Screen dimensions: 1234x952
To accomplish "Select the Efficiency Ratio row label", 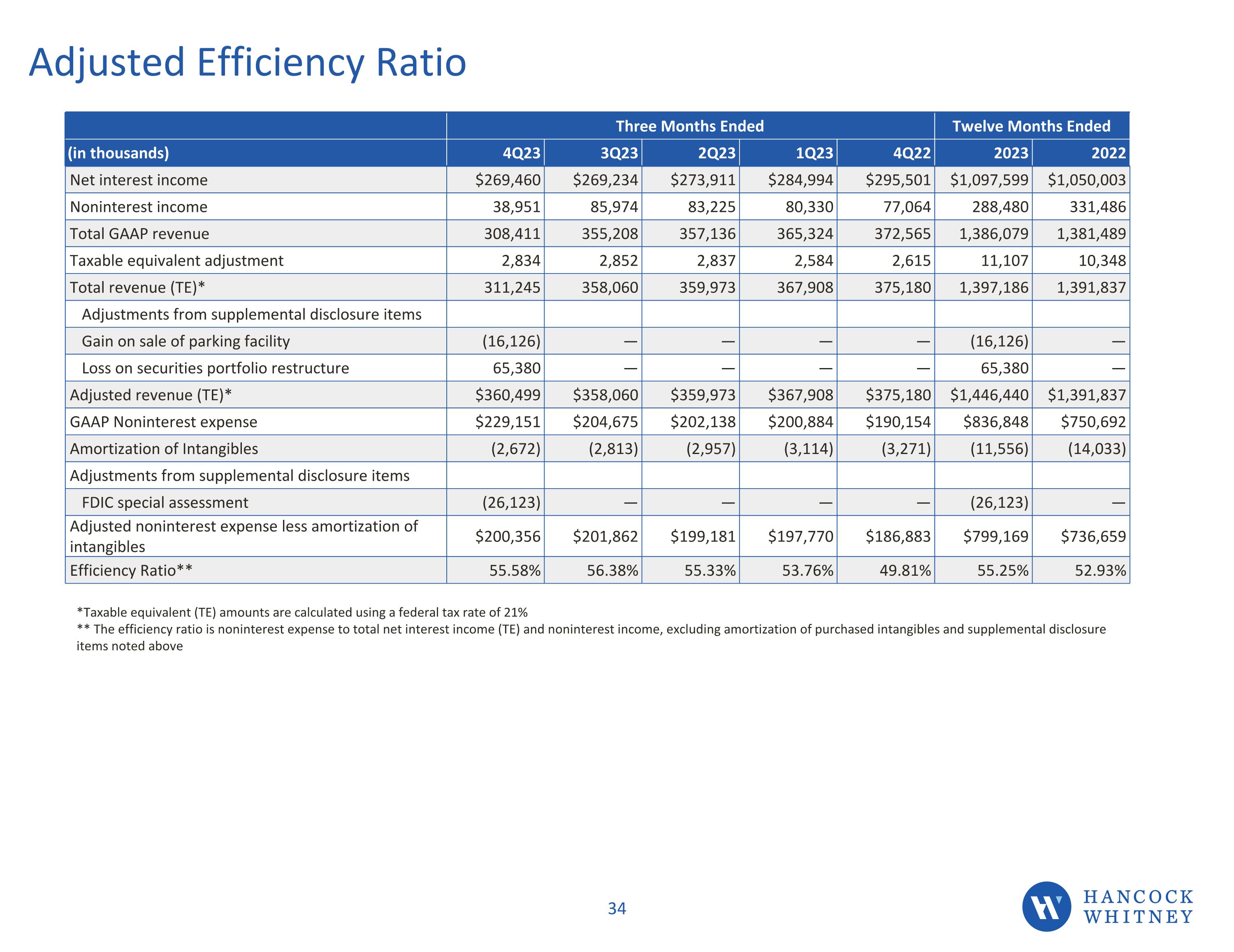I will click(x=131, y=571).
